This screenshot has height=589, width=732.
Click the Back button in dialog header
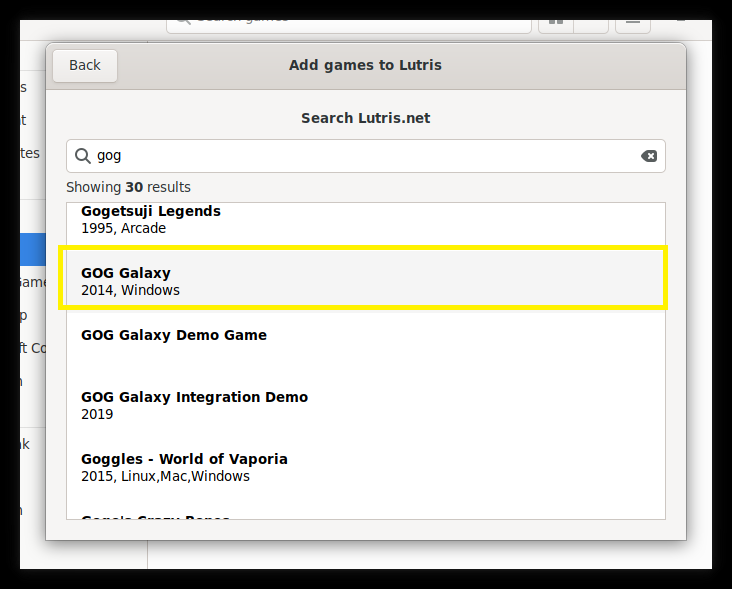pos(85,66)
